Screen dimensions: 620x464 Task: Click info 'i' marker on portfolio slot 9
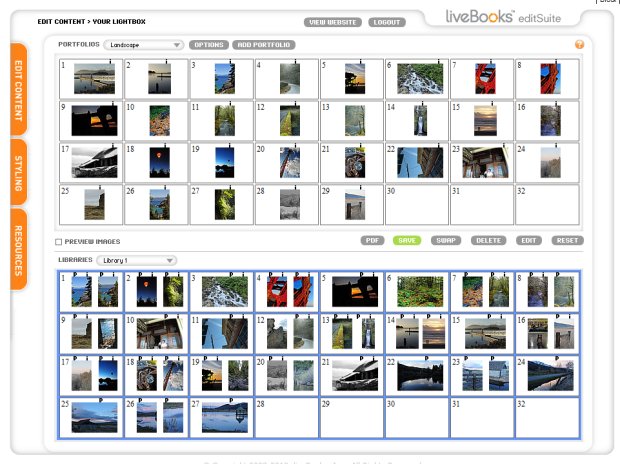point(115,105)
